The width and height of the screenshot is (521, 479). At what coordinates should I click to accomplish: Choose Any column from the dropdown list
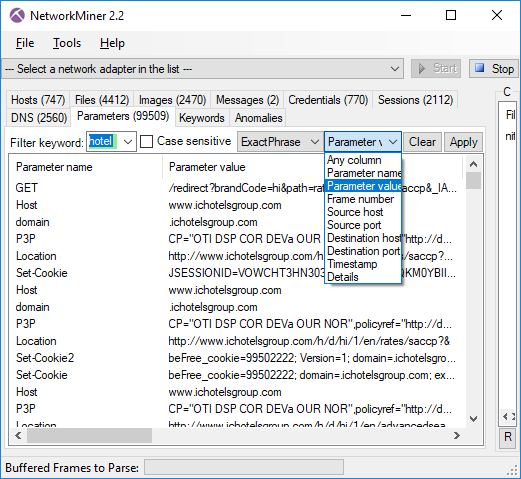click(363, 160)
